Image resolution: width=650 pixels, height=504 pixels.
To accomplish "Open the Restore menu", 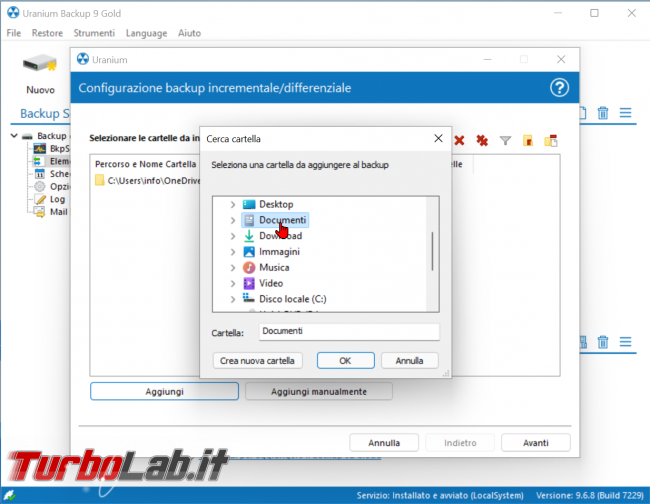I will click(47, 33).
